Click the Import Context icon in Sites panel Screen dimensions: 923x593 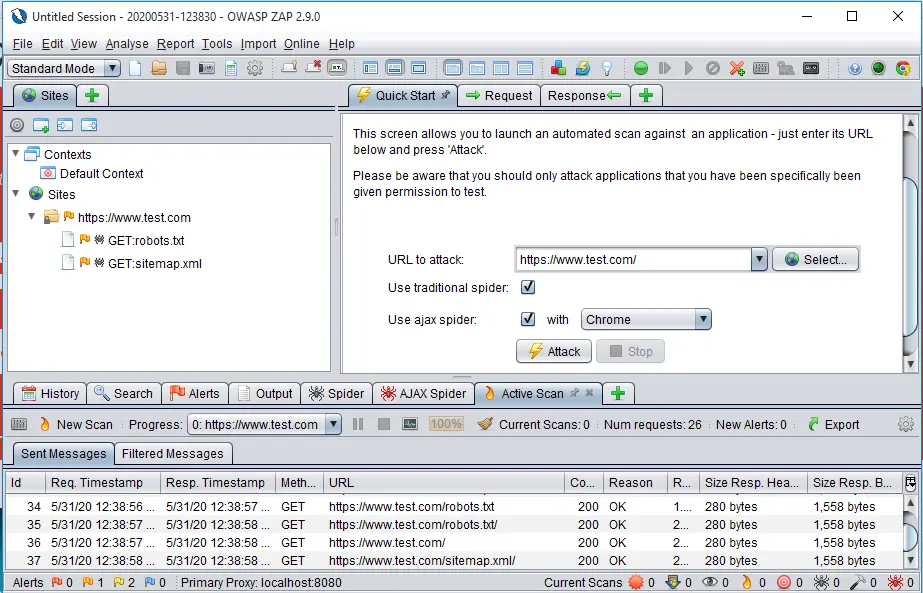click(65, 125)
